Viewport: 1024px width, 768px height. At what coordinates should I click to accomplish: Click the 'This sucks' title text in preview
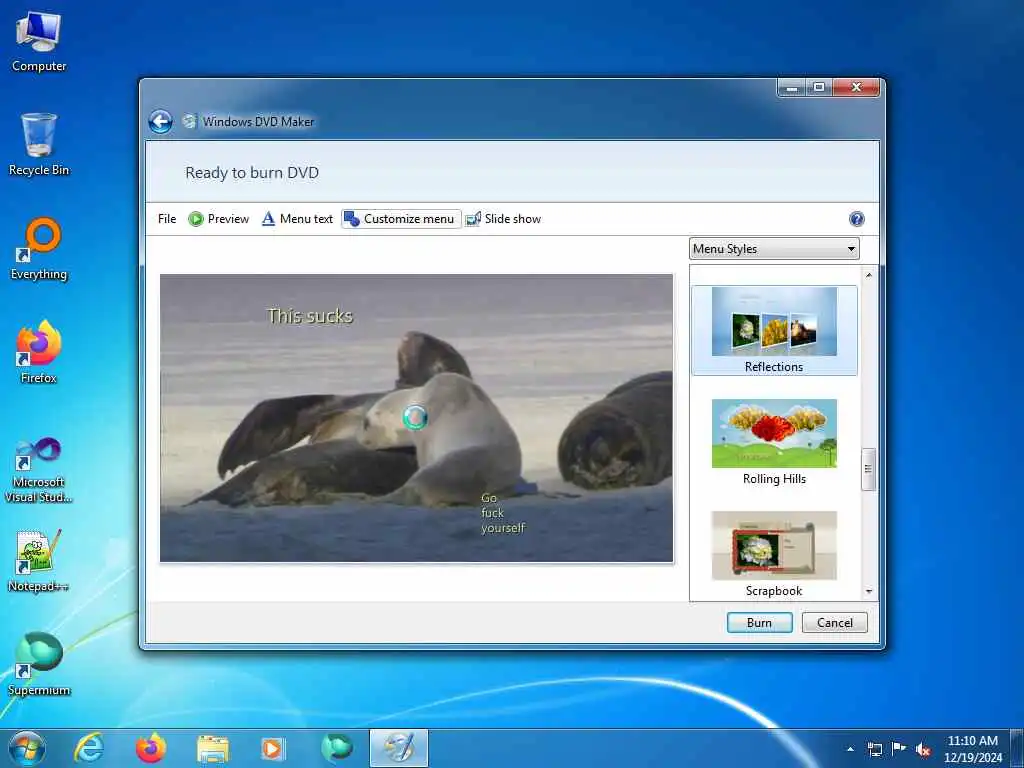click(x=310, y=316)
